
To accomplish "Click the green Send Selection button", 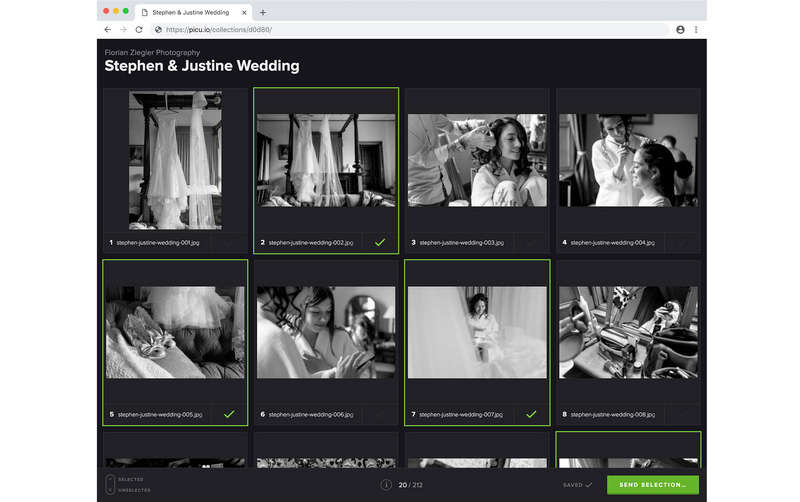I will [x=653, y=485].
